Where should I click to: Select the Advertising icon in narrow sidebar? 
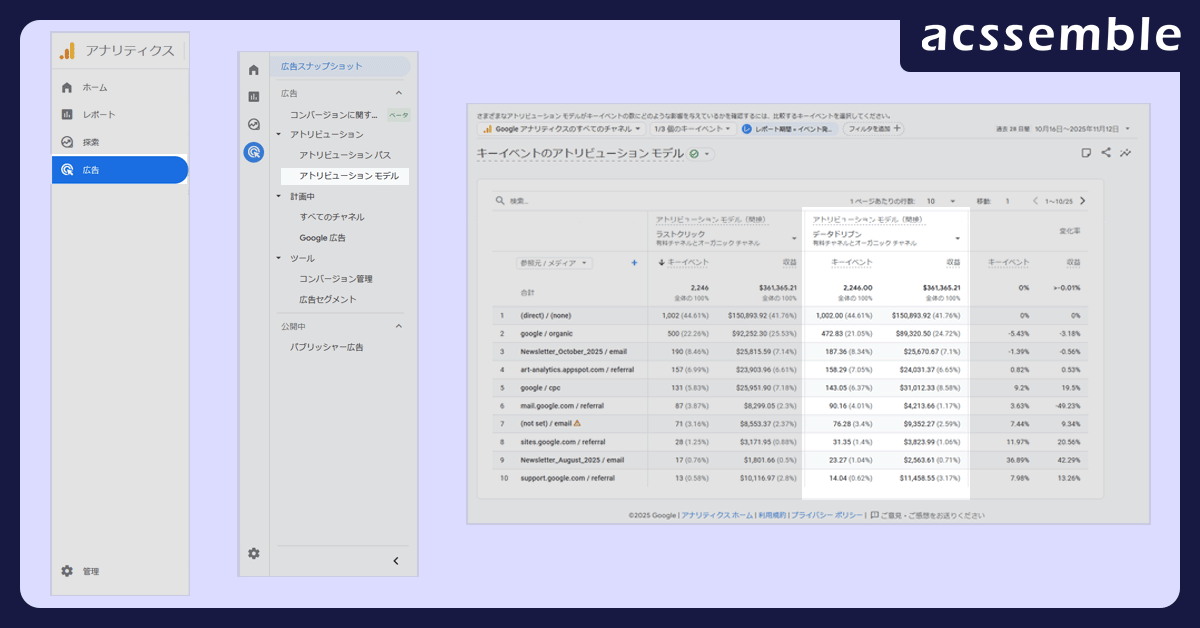pyautogui.click(x=254, y=152)
